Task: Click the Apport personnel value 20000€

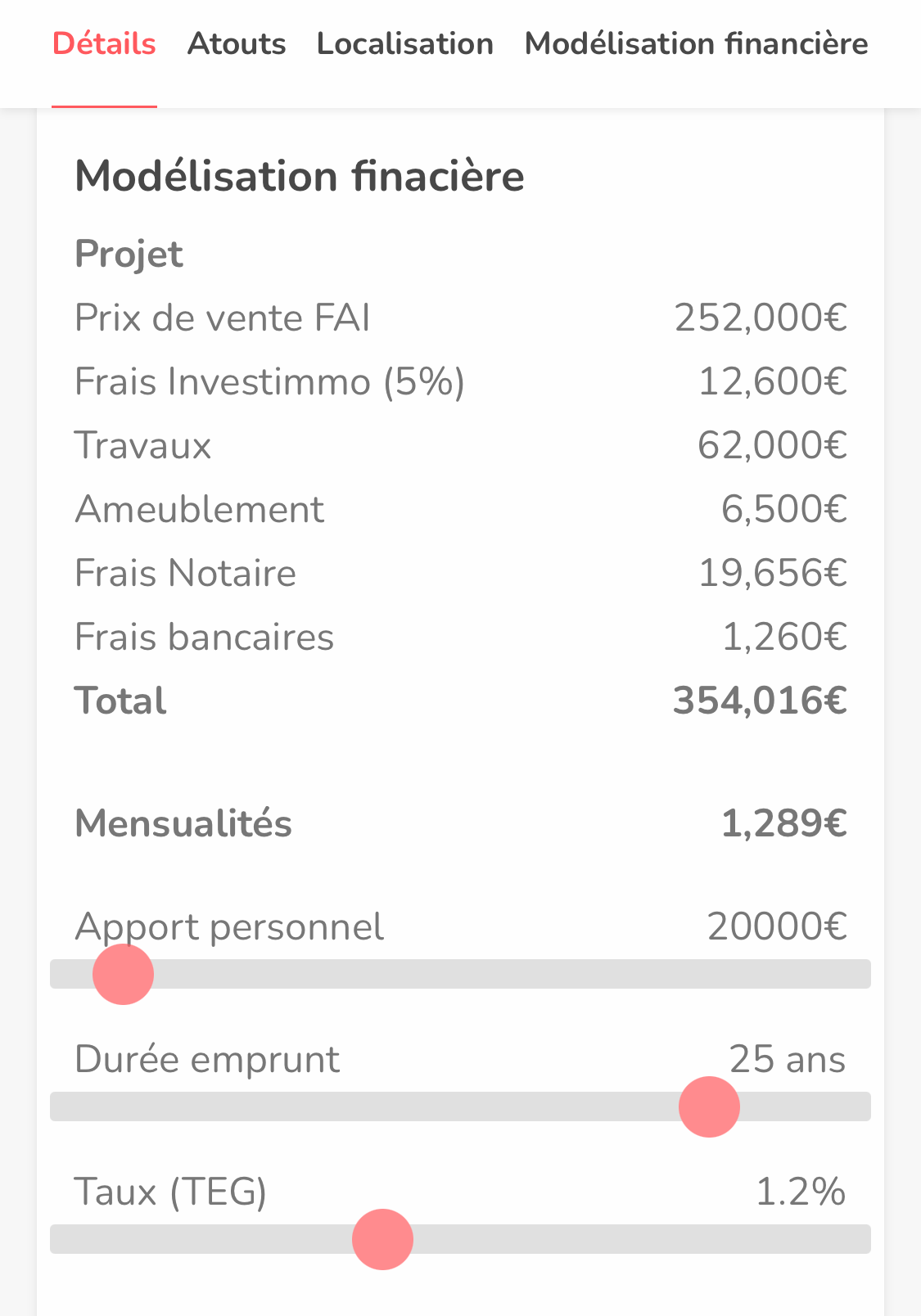Action: [777, 926]
